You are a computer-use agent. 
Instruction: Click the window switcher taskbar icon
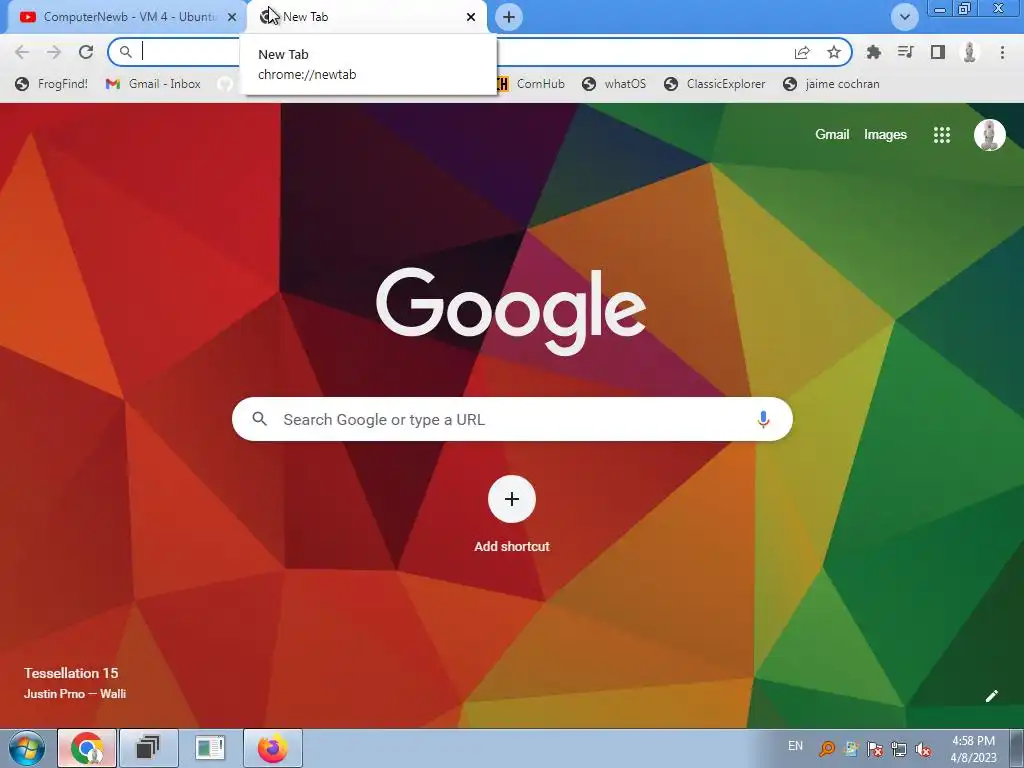coord(148,748)
